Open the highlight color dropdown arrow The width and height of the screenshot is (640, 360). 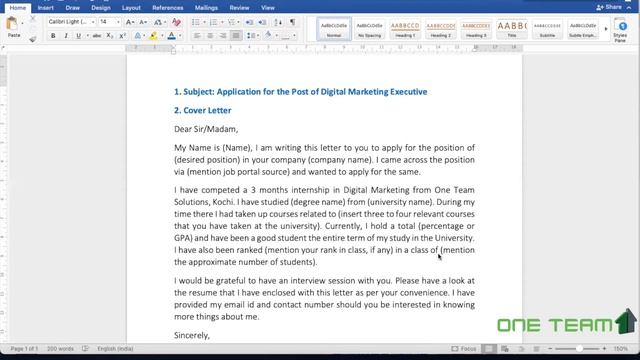coord(162,36)
